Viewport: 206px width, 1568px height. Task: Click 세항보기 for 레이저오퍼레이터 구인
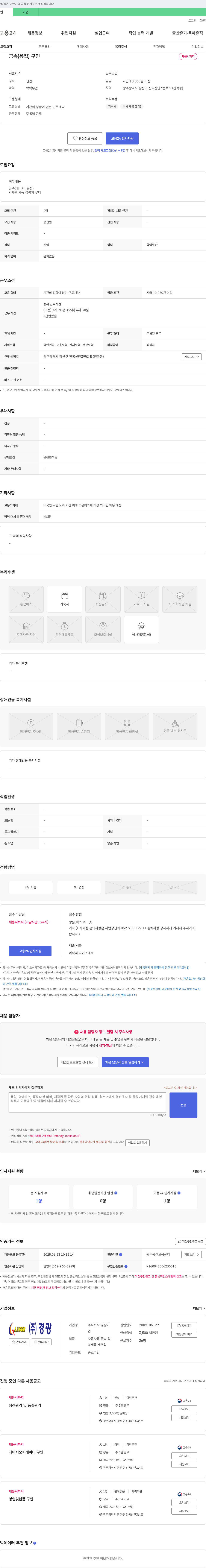(184, 1465)
